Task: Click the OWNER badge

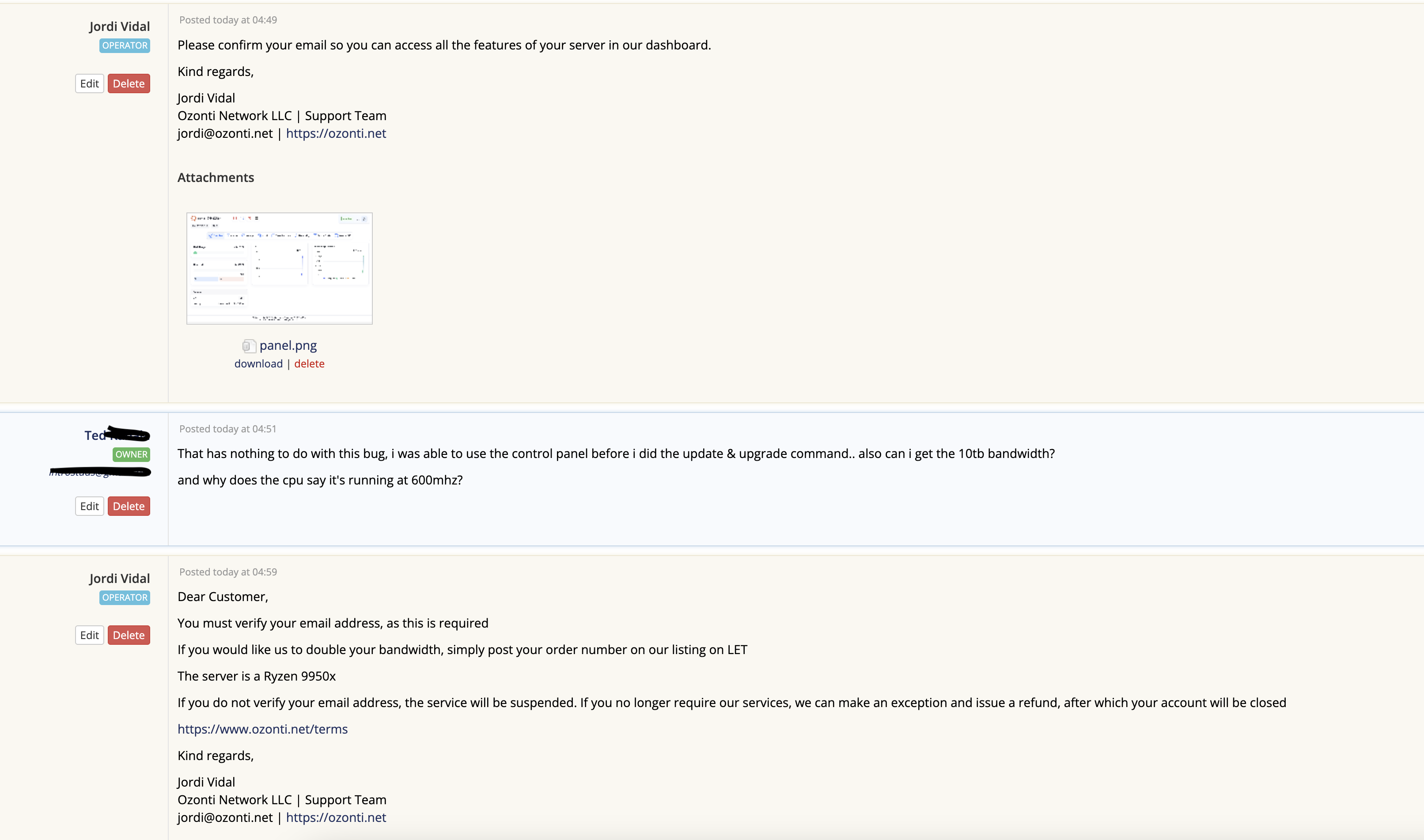Action: coord(131,454)
